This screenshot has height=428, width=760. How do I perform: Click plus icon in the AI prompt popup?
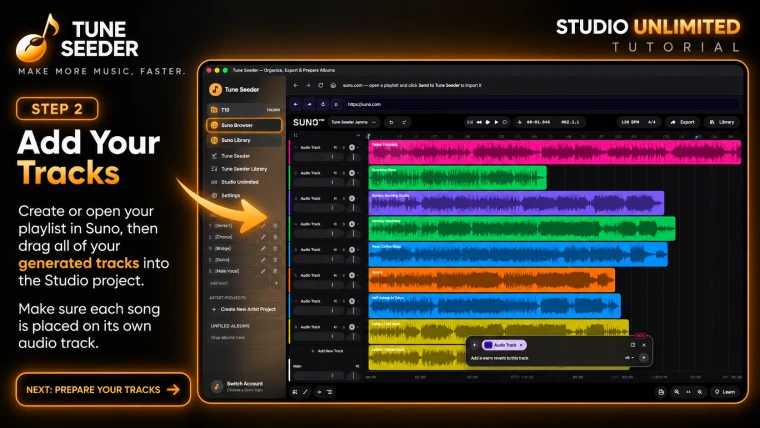[x=475, y=345]
